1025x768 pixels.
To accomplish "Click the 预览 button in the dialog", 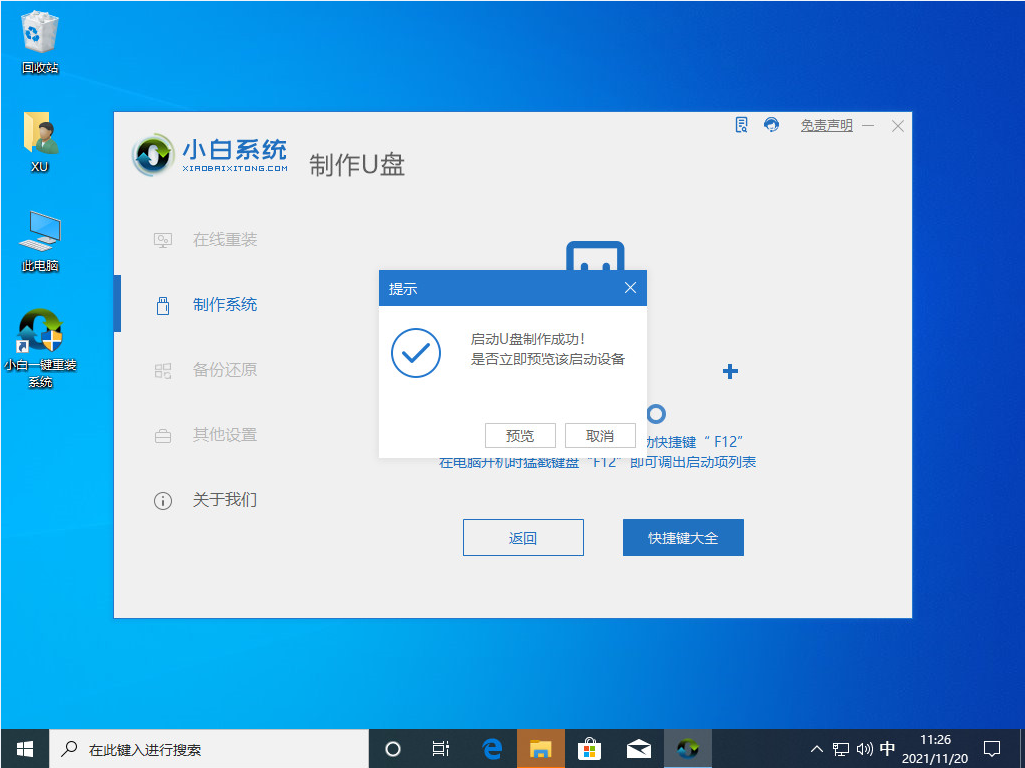I will pyautogui.click(x=520, y=435).
